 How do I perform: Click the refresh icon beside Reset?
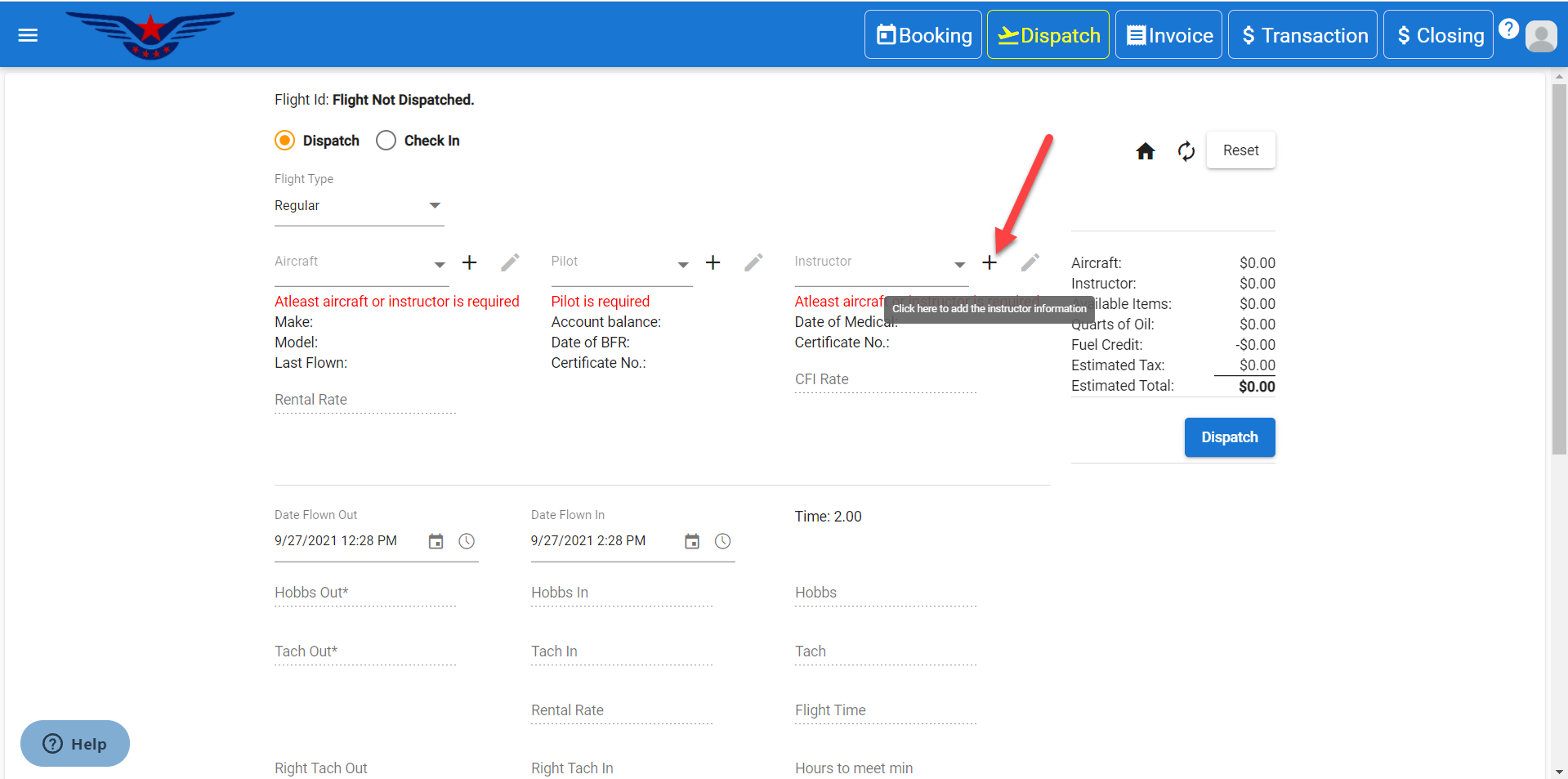coord(1186,151)
